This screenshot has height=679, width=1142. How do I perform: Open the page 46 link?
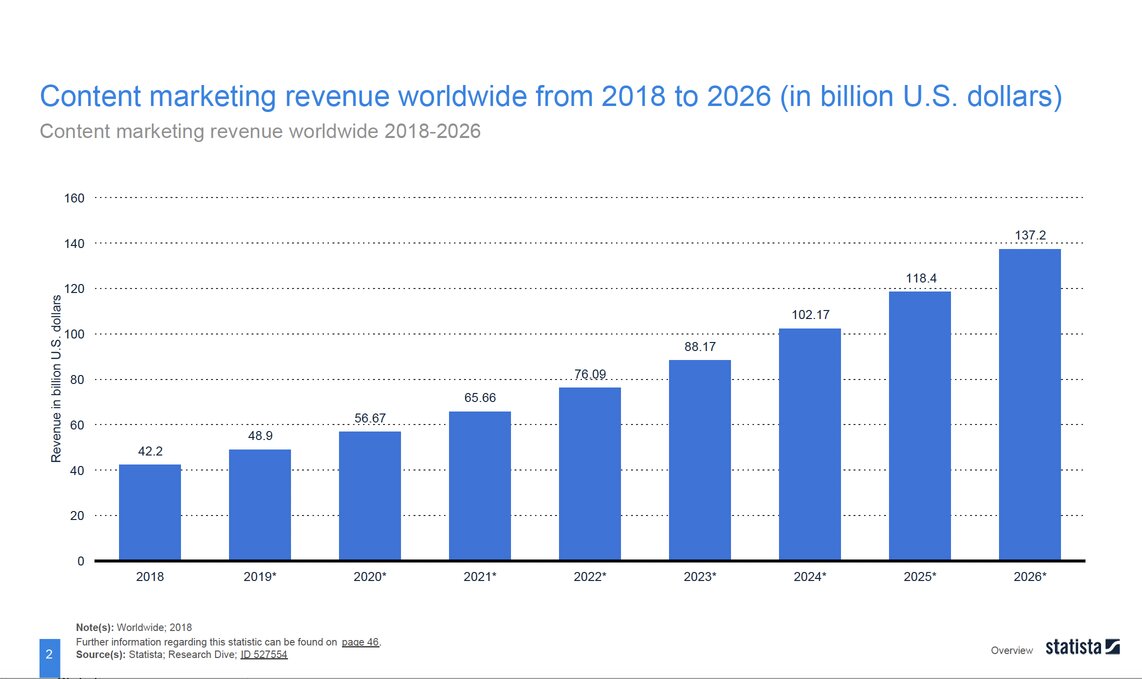coord(360,642)
